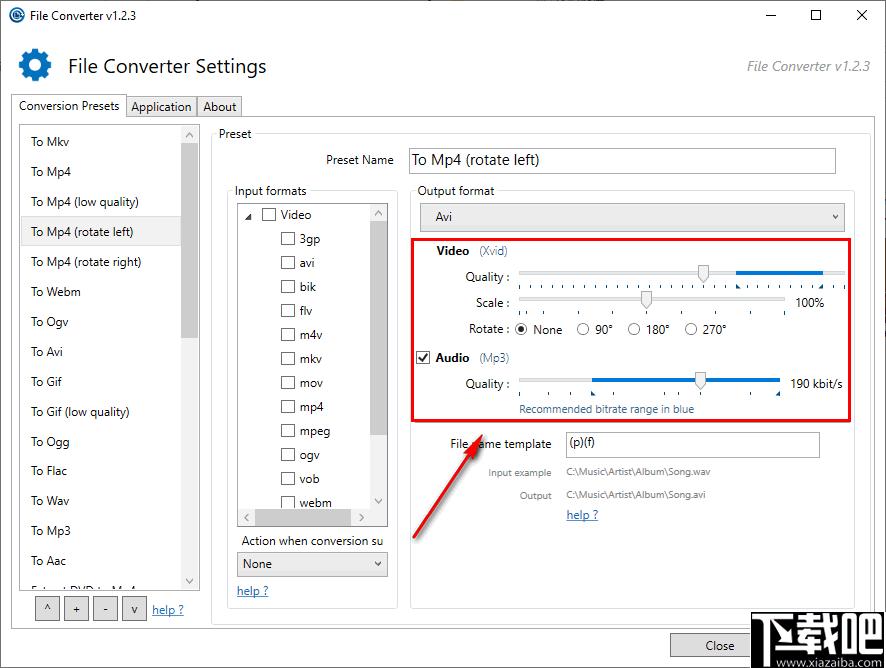Click input formats horizontal scroll left arrow

pos(246,517)
